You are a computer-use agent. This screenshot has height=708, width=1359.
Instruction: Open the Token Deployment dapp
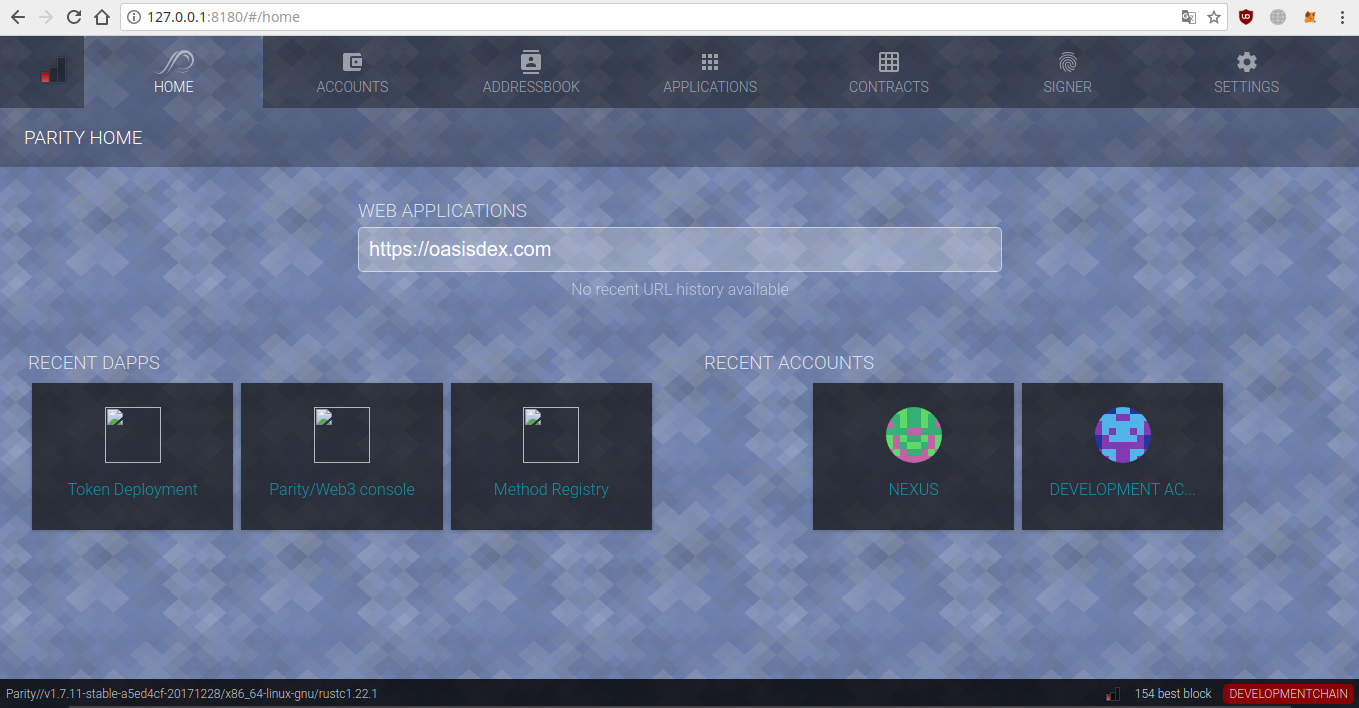(132, 456)
